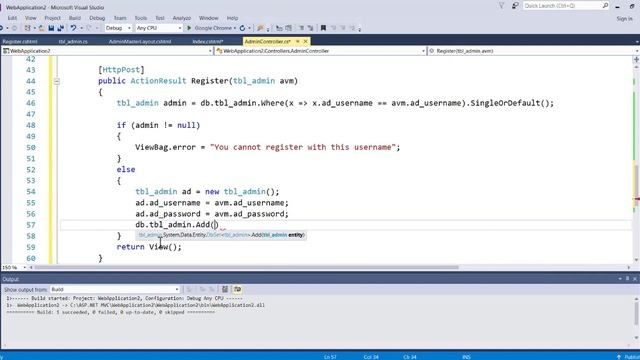
Task: Close the AdminController.cs tab
Action: pyautogui.click(x=305, y=41)
